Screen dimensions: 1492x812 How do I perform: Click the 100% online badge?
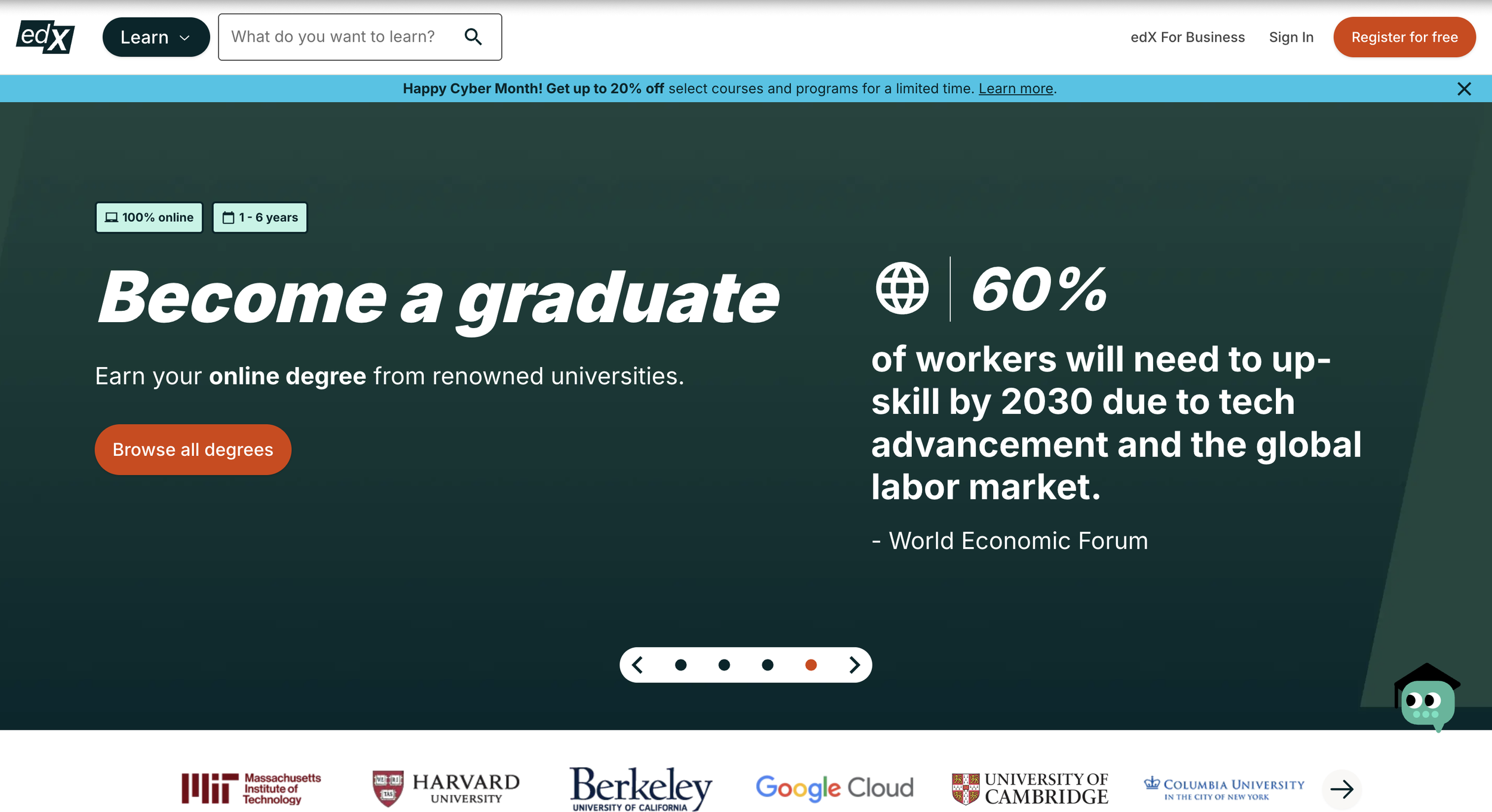click(149, 217)
